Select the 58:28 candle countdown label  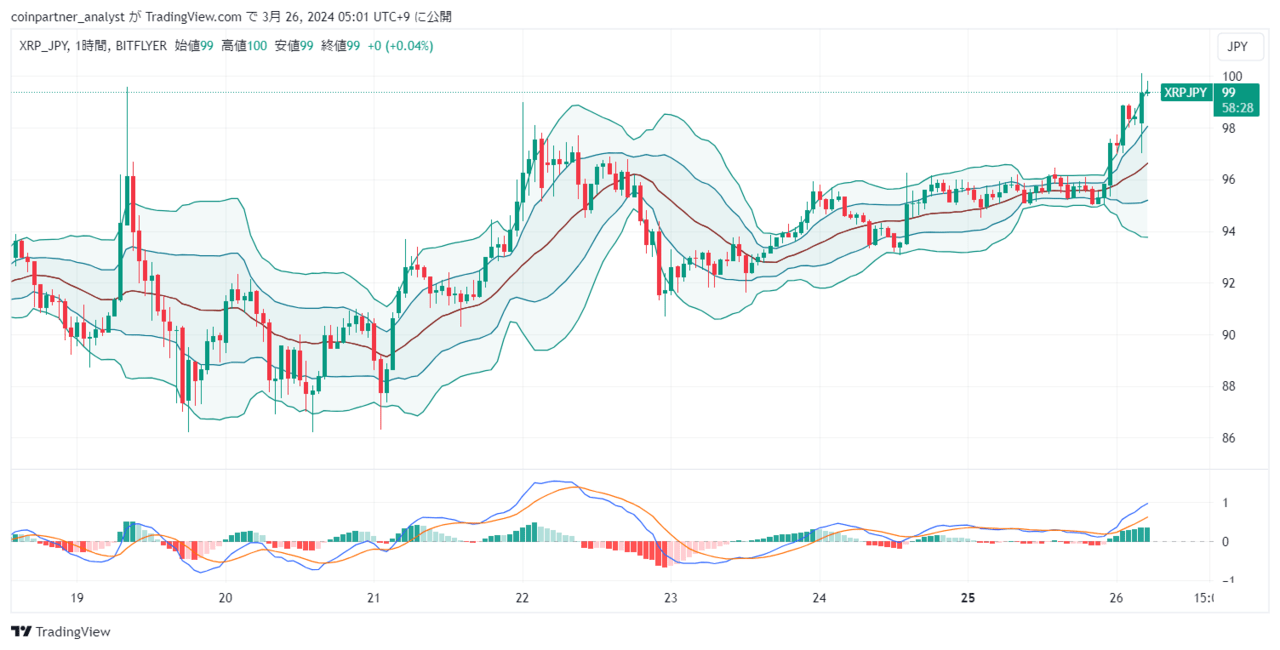coord(1237,106)
